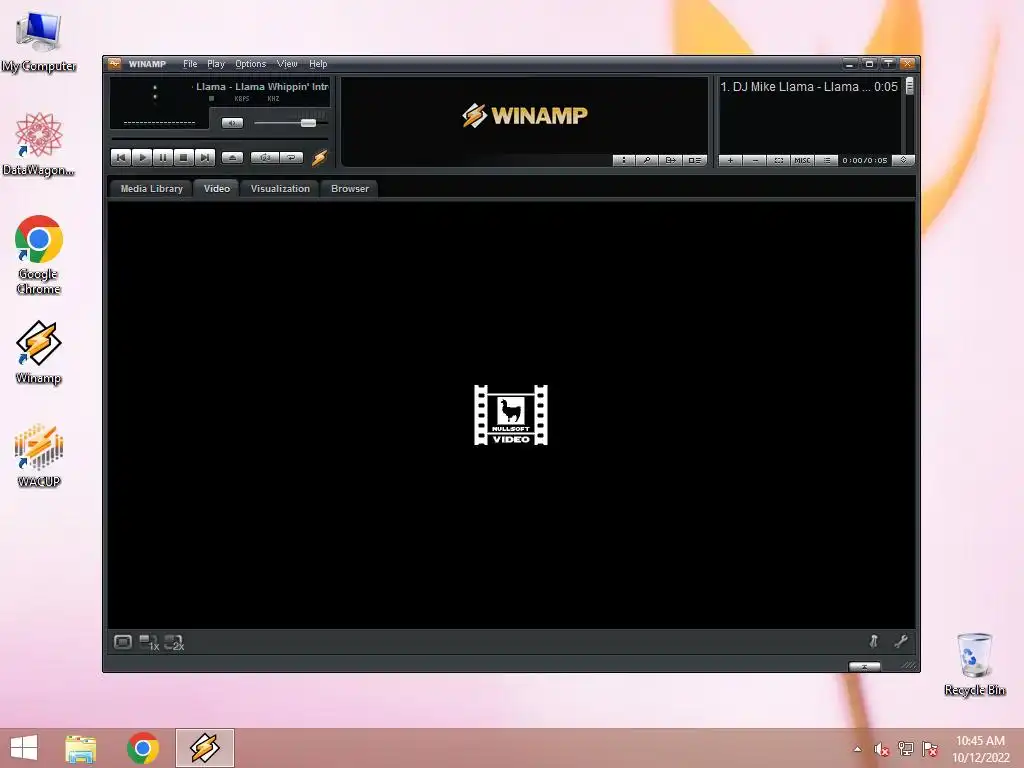Image resolution: width=1024 pixels, height=768 pixels.
Task: Click the Winamp lightning bolt icon
Action: click(319, 157)
